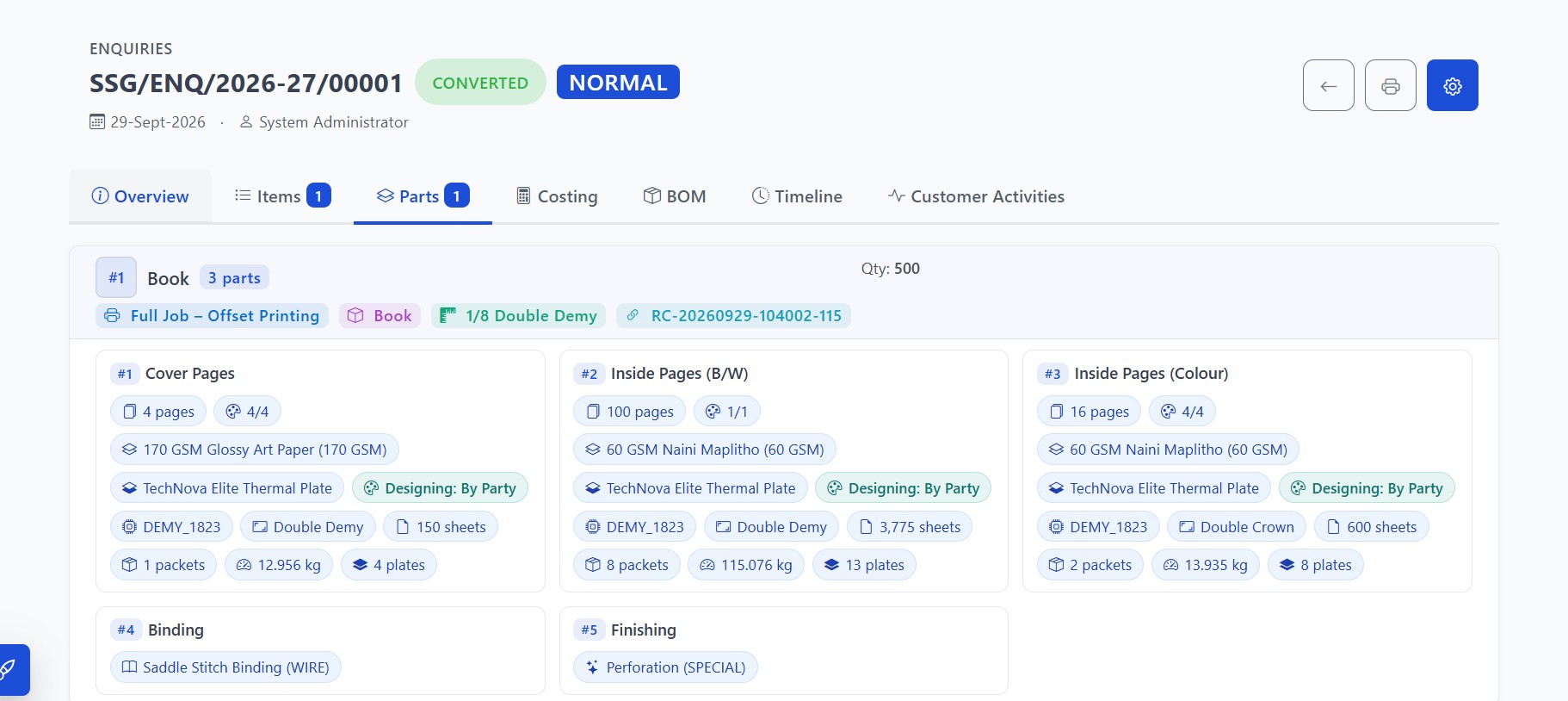This screenshot has height=701, width=1568.
Task: Click the 13 plates chip in Inside Pages (B/W)
Action: pos(864,565)
